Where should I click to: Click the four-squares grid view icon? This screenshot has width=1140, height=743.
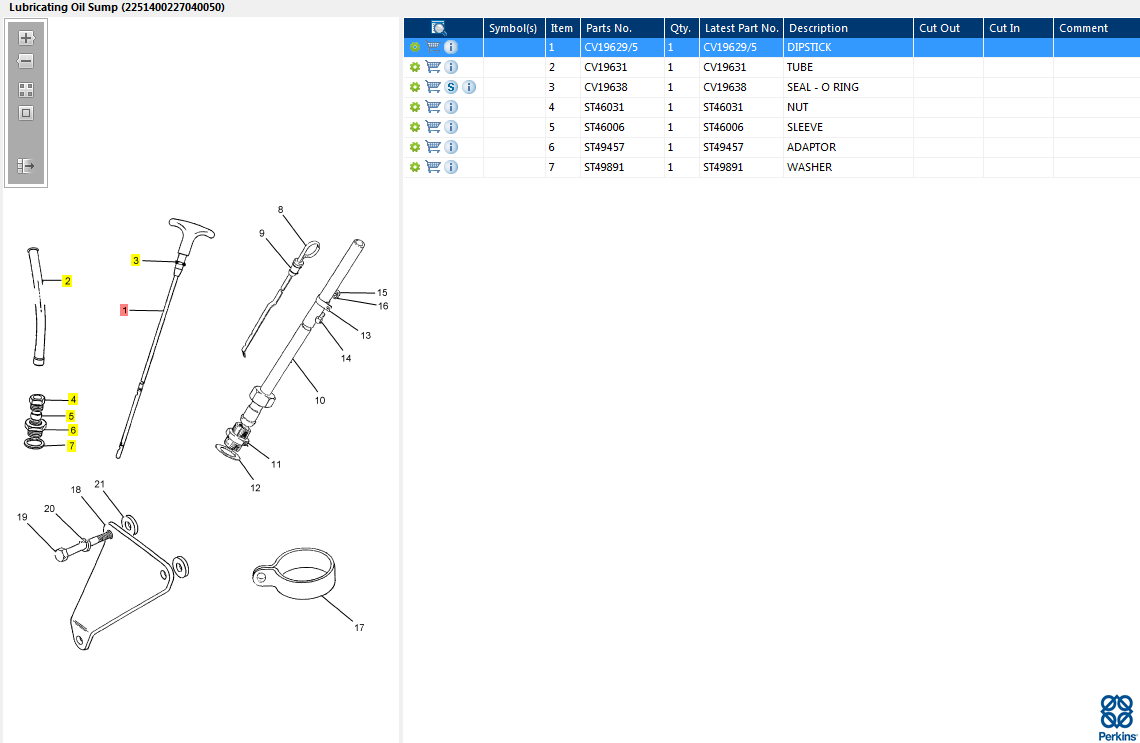pos(26,90)
